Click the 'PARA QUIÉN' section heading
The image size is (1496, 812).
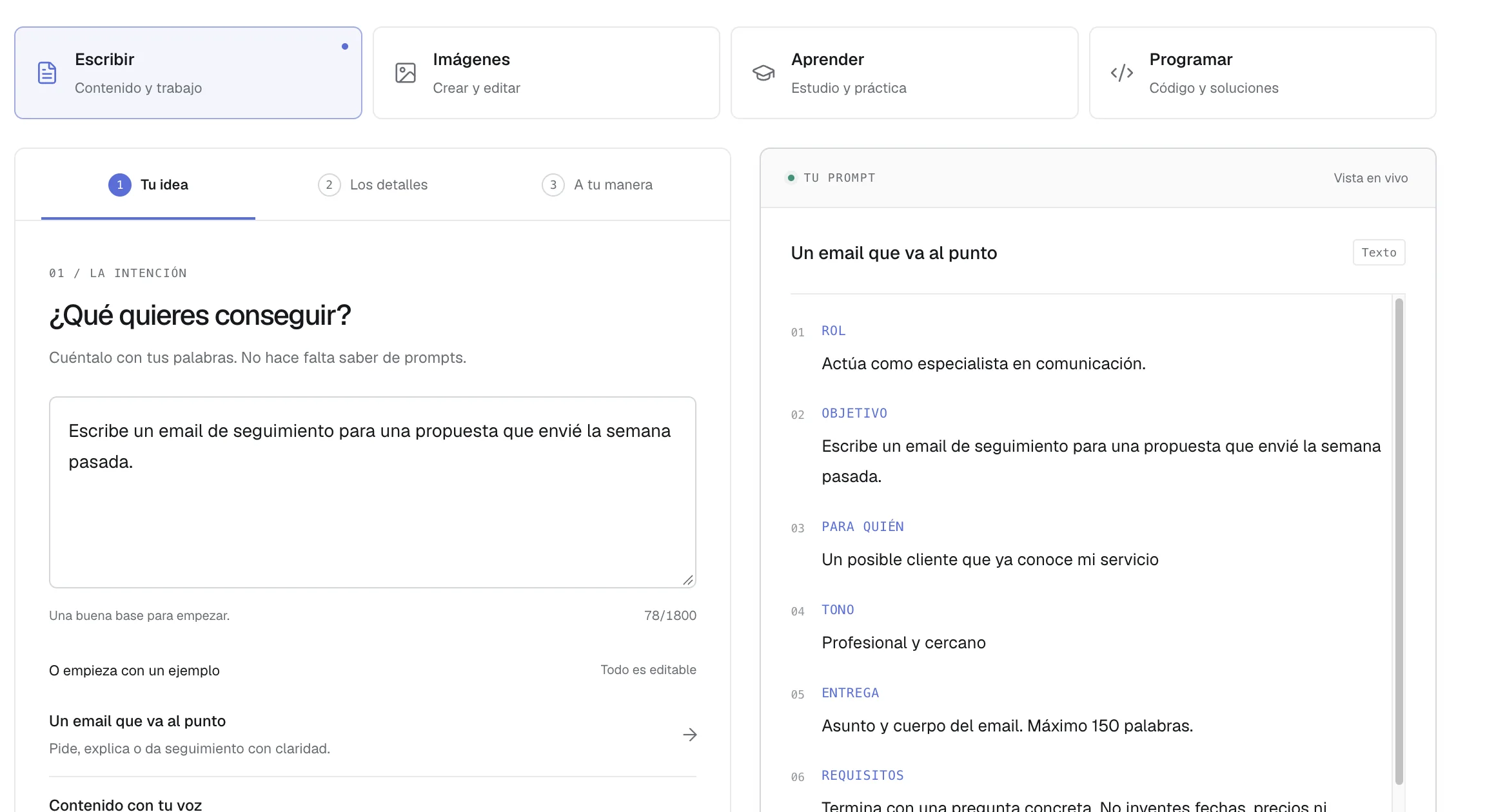(x=862, y=527)
